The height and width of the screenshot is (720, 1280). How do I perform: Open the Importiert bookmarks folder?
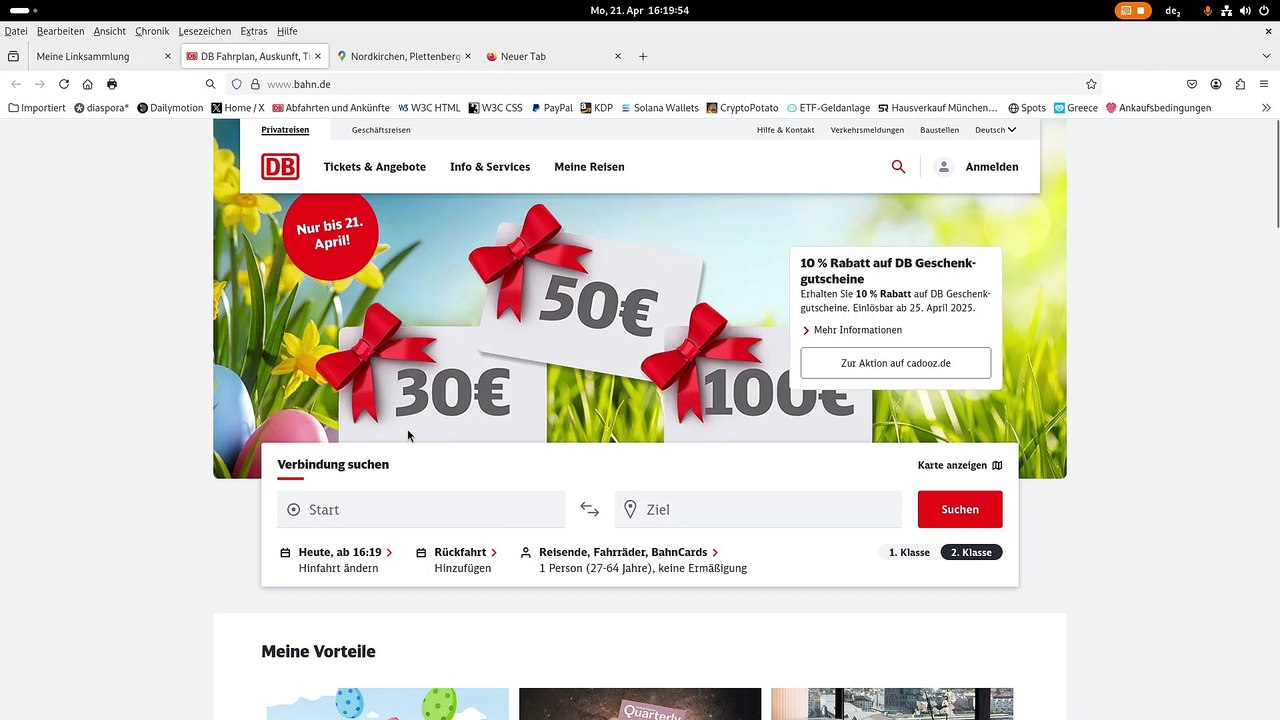point(37,108)
